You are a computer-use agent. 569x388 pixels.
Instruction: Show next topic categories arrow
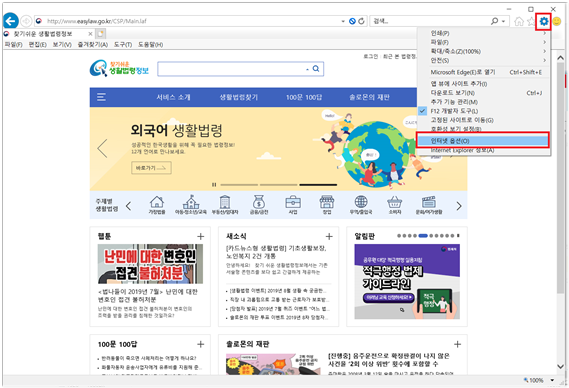(x=459, y=206)
